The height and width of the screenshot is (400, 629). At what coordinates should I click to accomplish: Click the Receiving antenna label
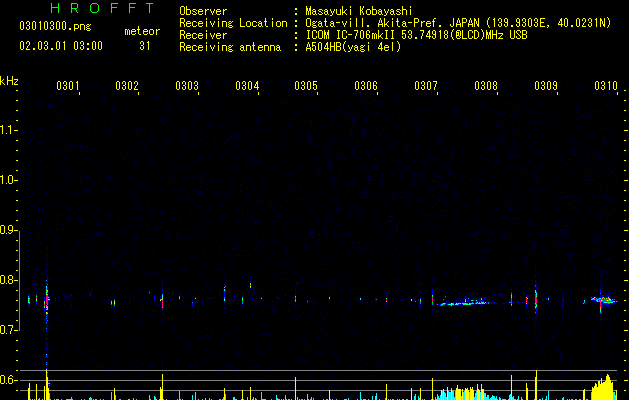pyautogui.click(x=230, y=47)
